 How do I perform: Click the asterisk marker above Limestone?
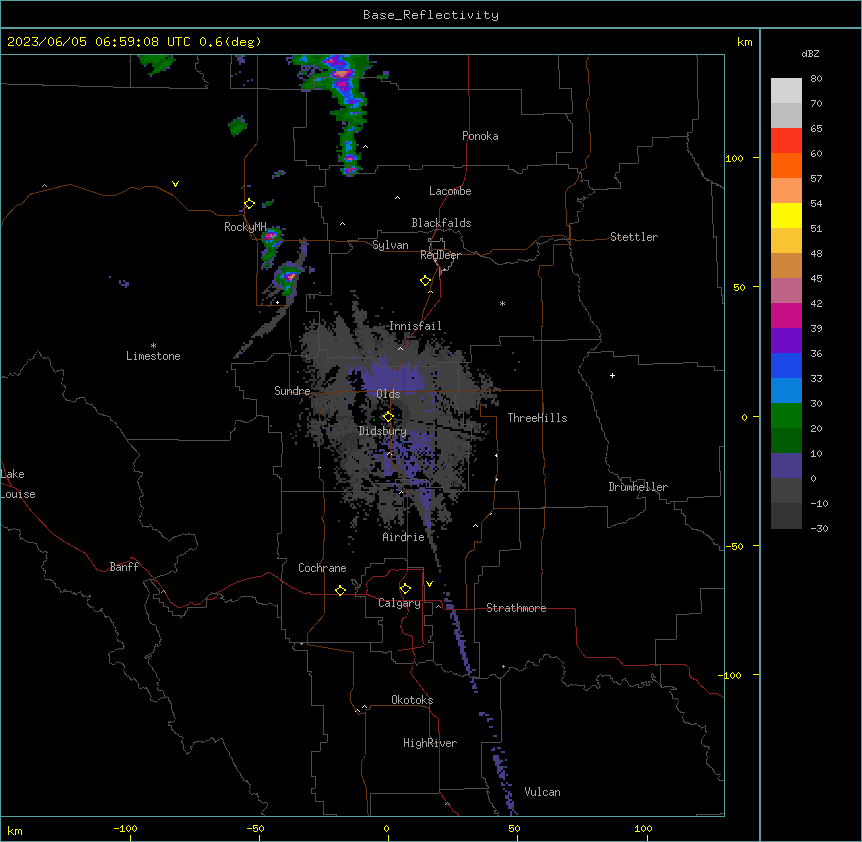coord(153,345)
